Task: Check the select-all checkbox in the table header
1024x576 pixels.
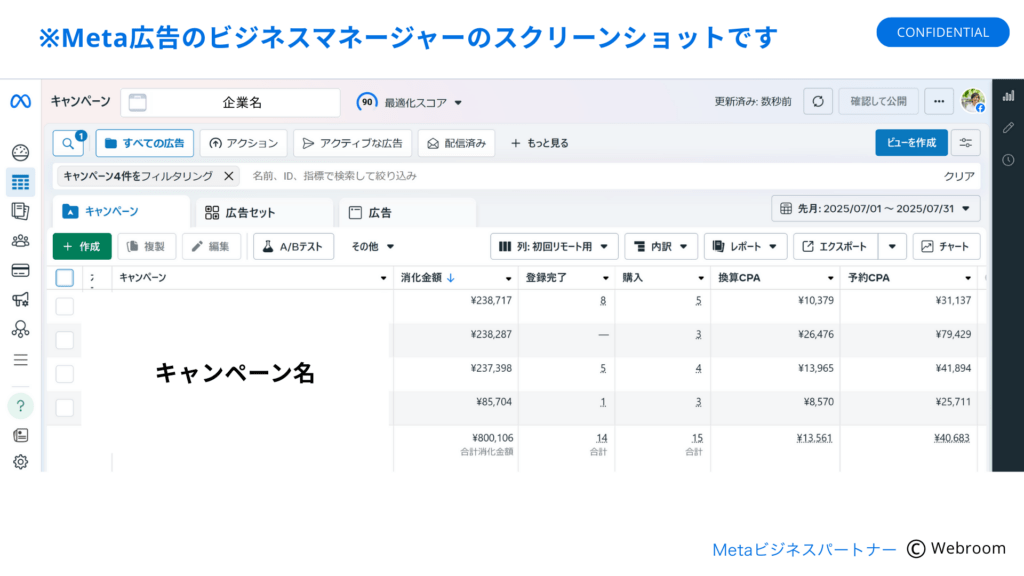Action: (x=64, y=278)
